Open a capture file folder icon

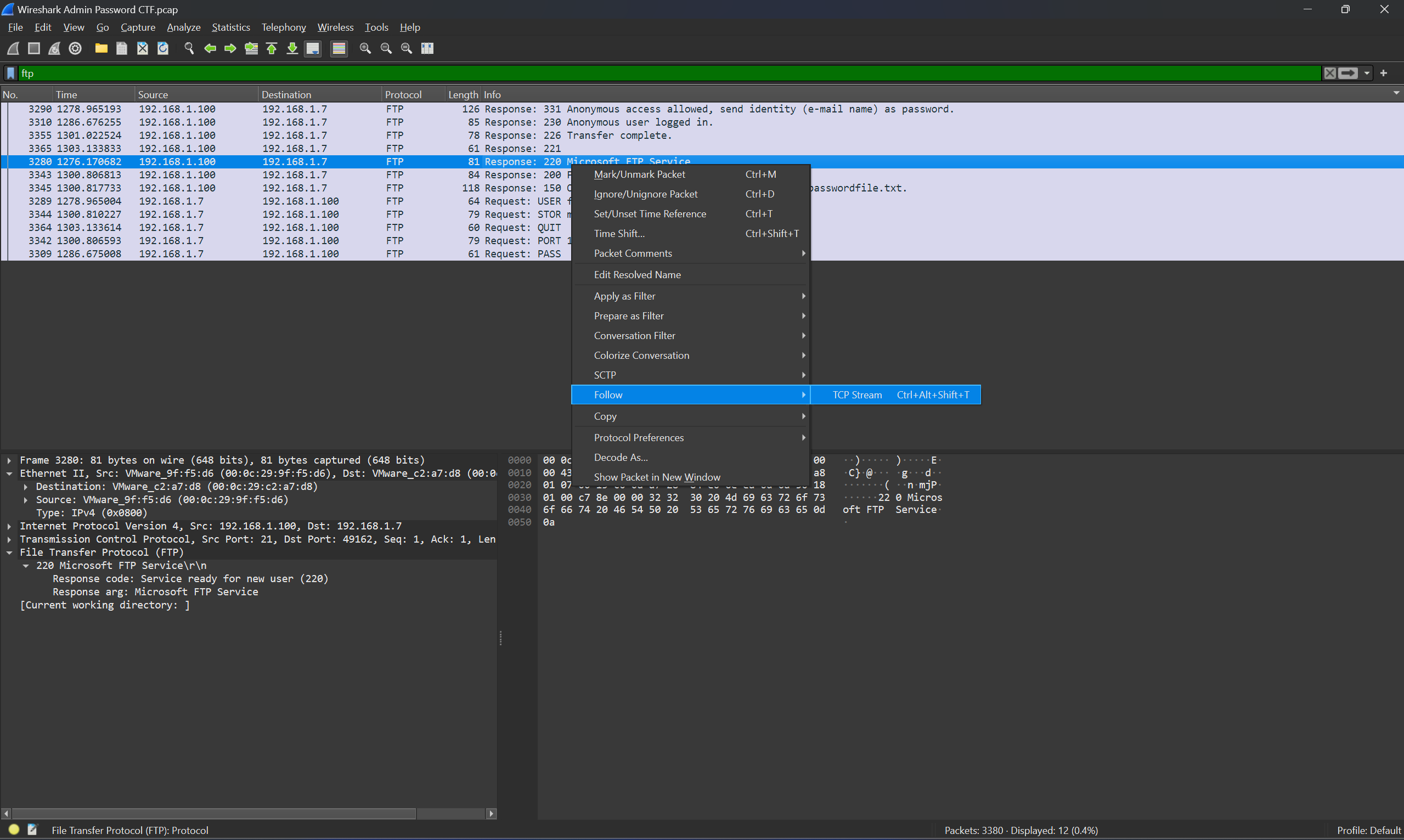tap(102, 49)
